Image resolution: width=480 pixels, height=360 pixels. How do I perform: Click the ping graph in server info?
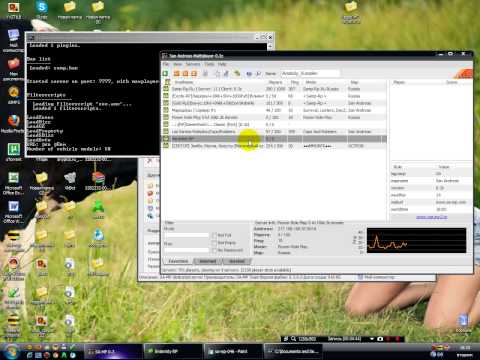click(x=416, y=240)
